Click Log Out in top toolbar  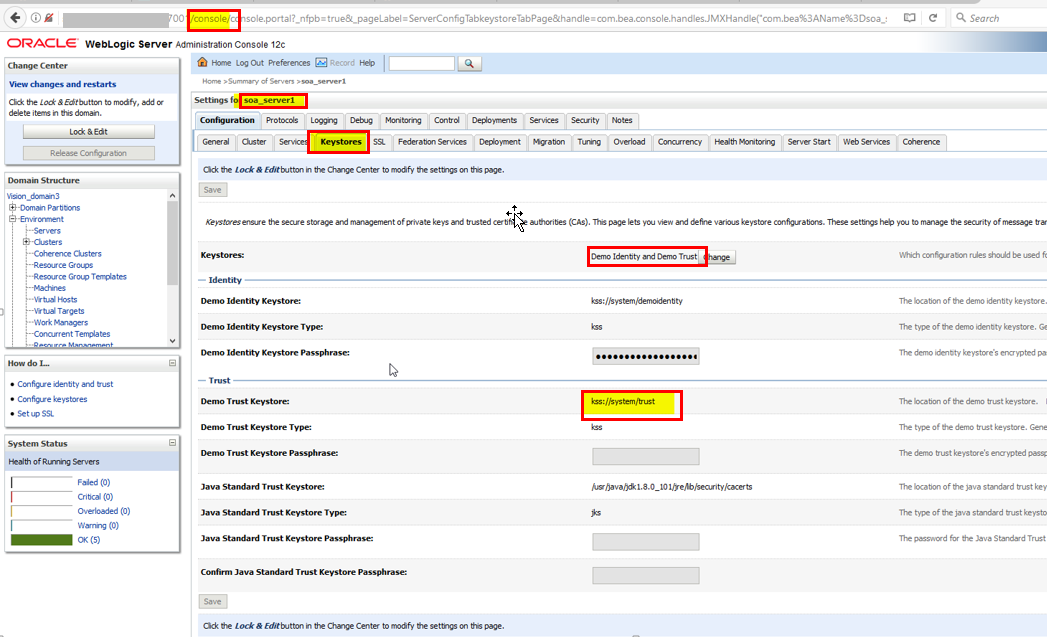pyautogui.click(x=249, y=63)
